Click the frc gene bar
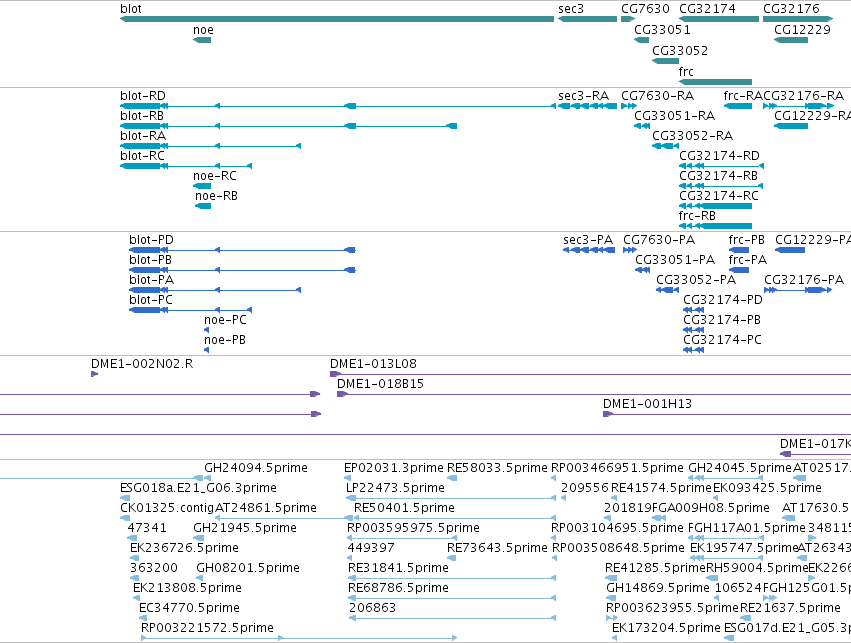The image size is (851, 643). [715, 82]
